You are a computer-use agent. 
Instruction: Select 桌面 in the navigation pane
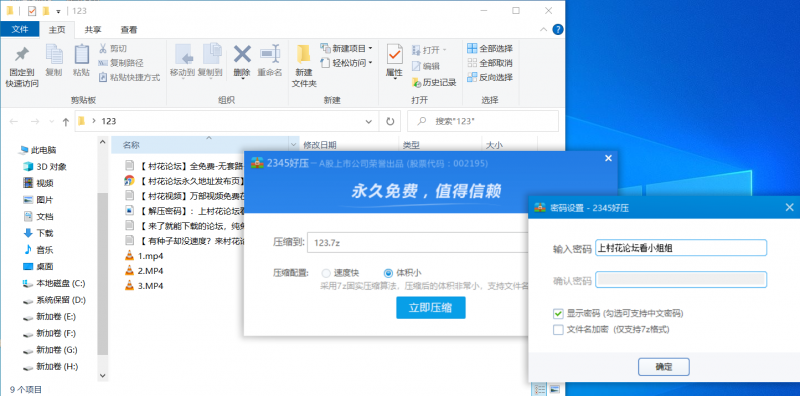pyautogui.click(x=38, y=266)
